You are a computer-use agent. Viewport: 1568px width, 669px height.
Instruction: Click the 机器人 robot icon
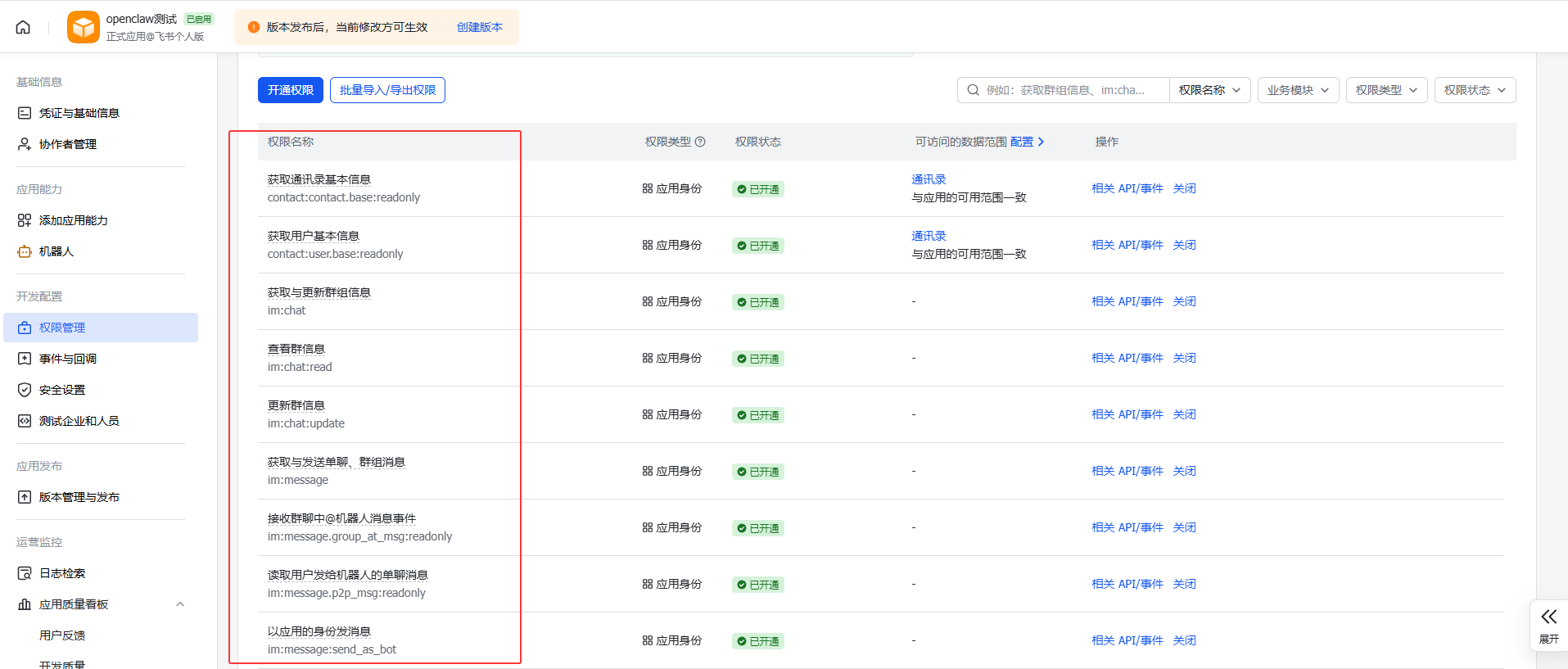(x=25, y=251)
